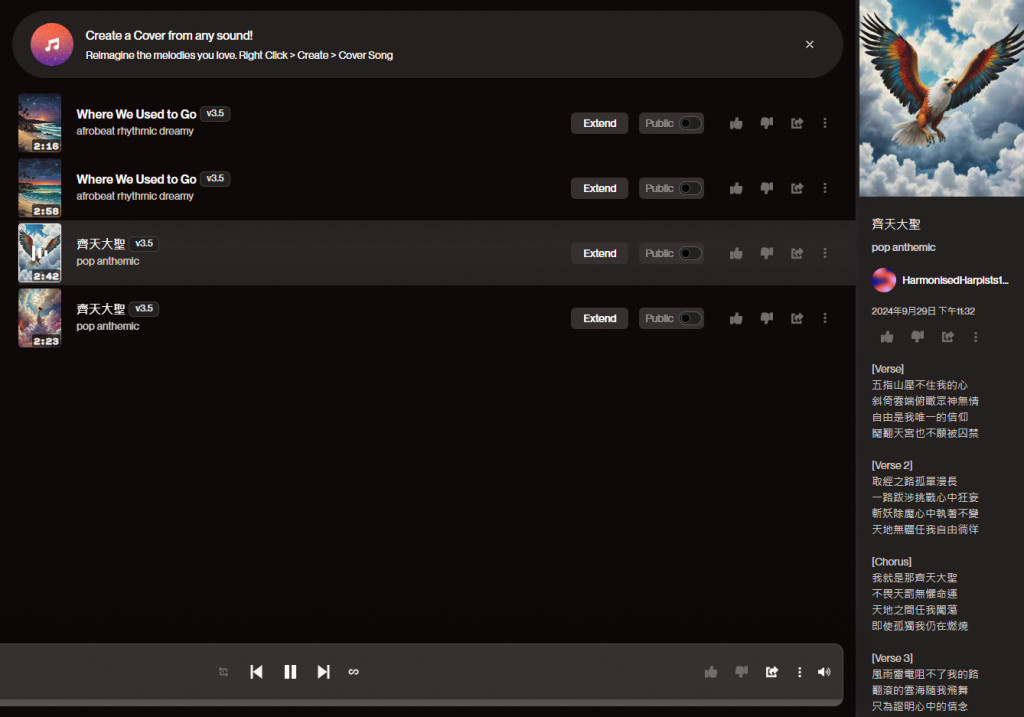Screen dimensions: 1024x717
Task: Like the current song in the player bar
Action: click(x=711, y=672)
